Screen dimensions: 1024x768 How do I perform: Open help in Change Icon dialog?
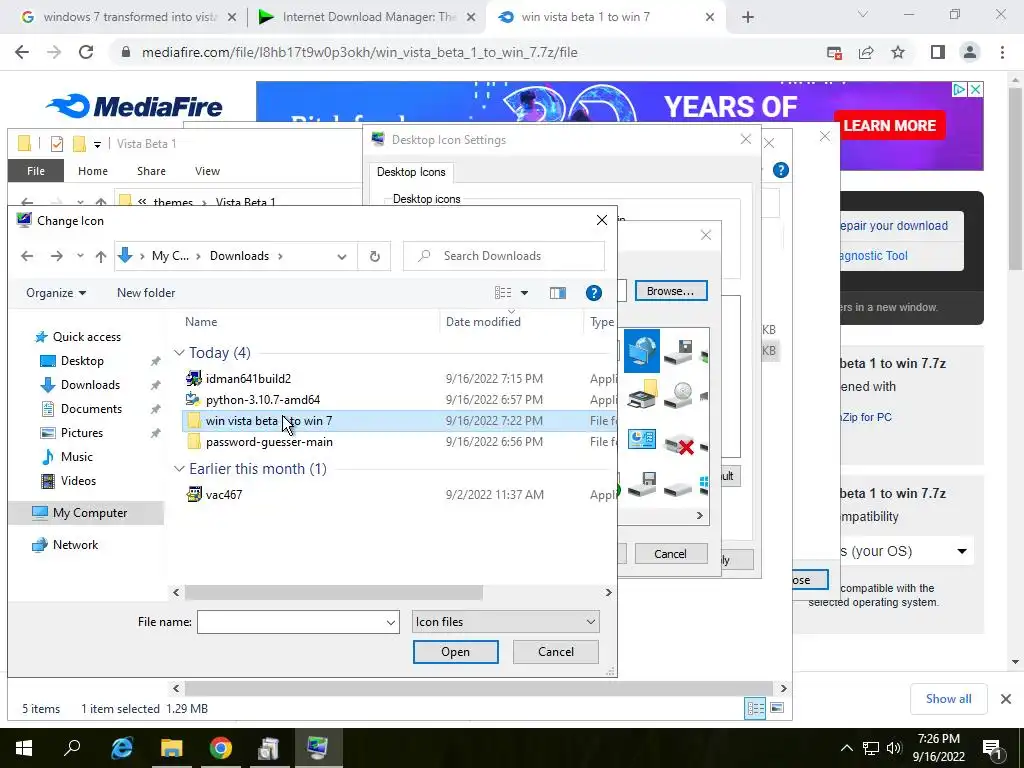tap(594, 293)
